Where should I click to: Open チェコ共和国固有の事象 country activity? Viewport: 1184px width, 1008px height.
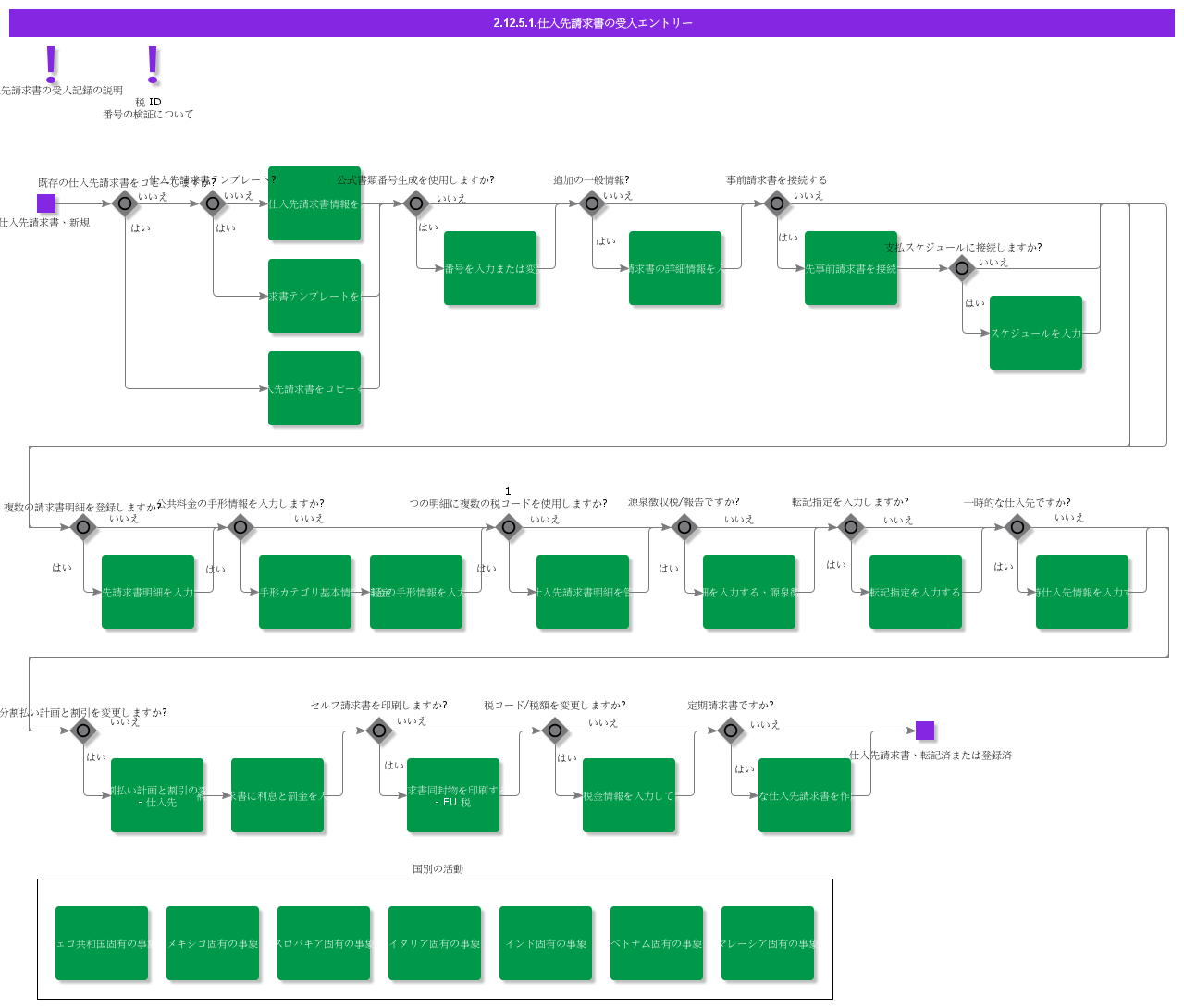tap(102, 943)
